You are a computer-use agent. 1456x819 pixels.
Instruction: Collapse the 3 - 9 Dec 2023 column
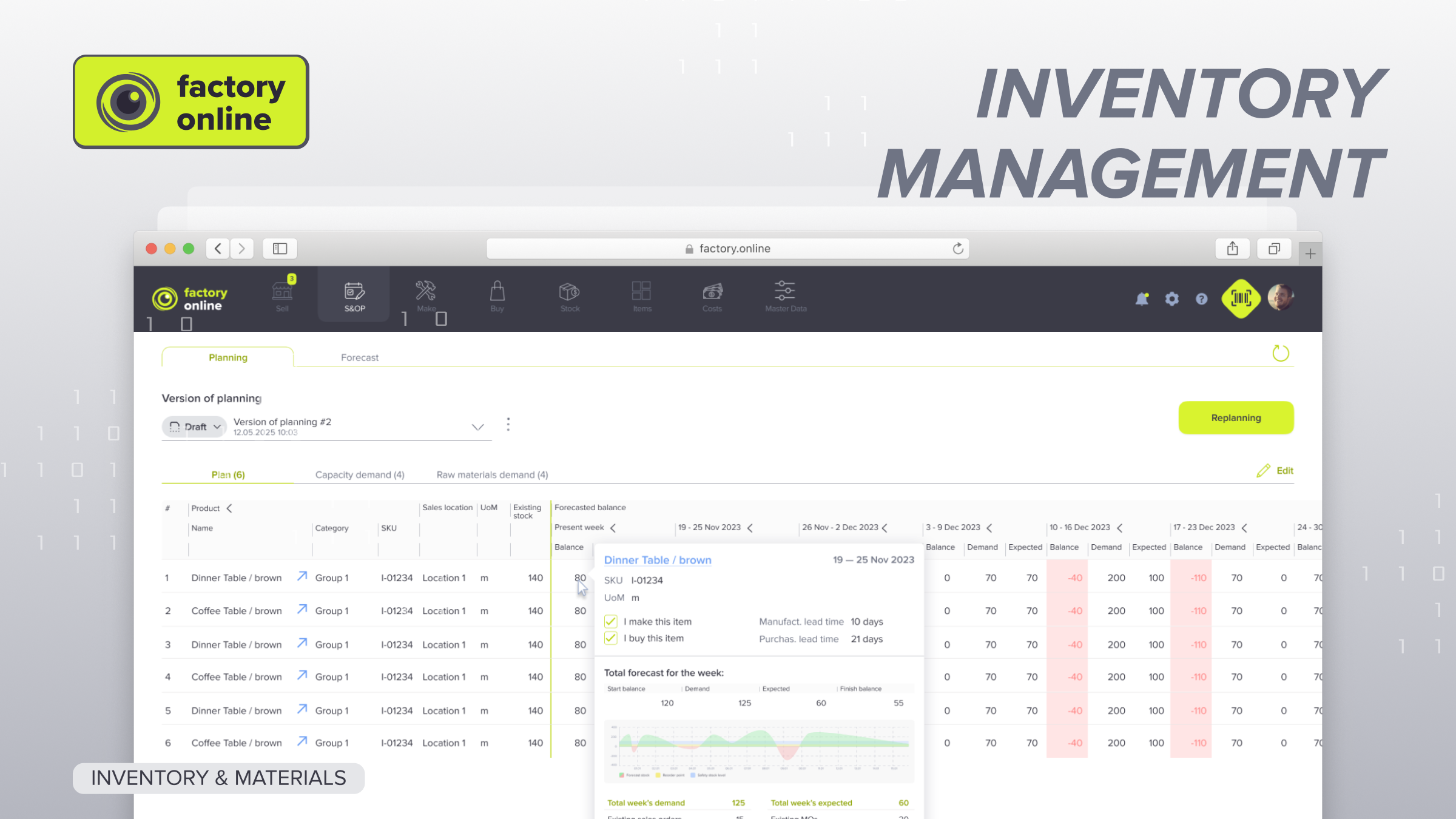click(989, 528)
